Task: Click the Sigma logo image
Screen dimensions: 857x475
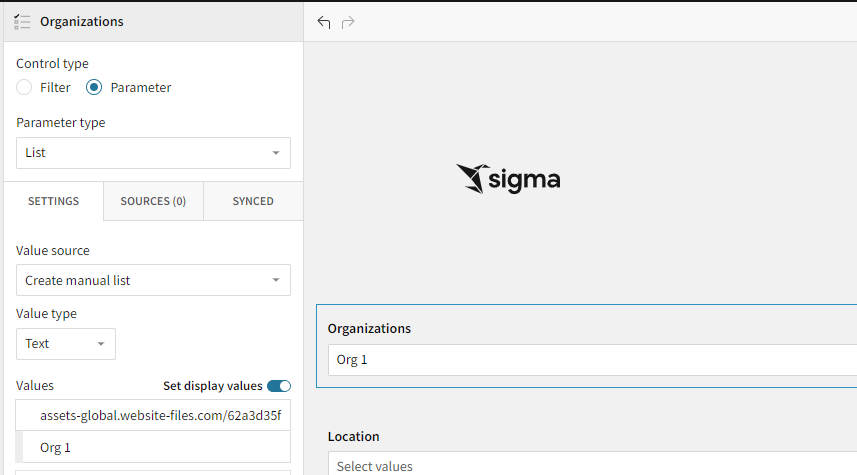Action: pyautogui.click(x=508, y=178)
